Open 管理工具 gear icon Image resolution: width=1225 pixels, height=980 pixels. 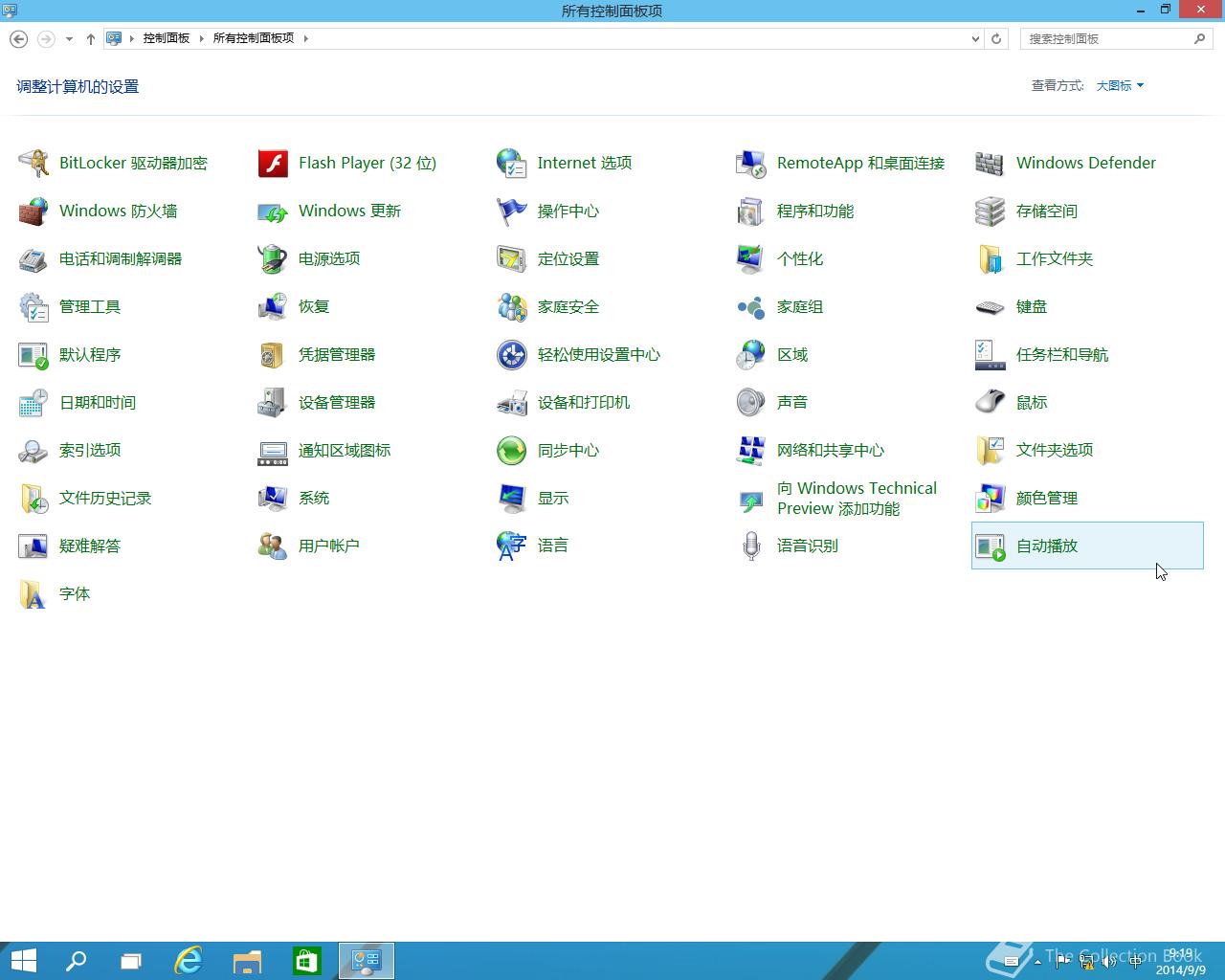[x=33, y=306]
